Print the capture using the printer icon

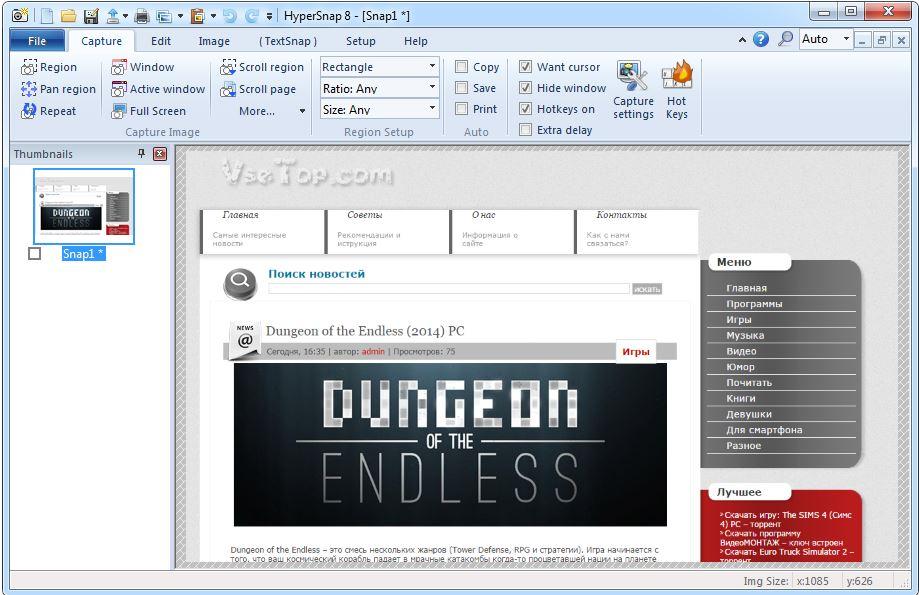142,16
